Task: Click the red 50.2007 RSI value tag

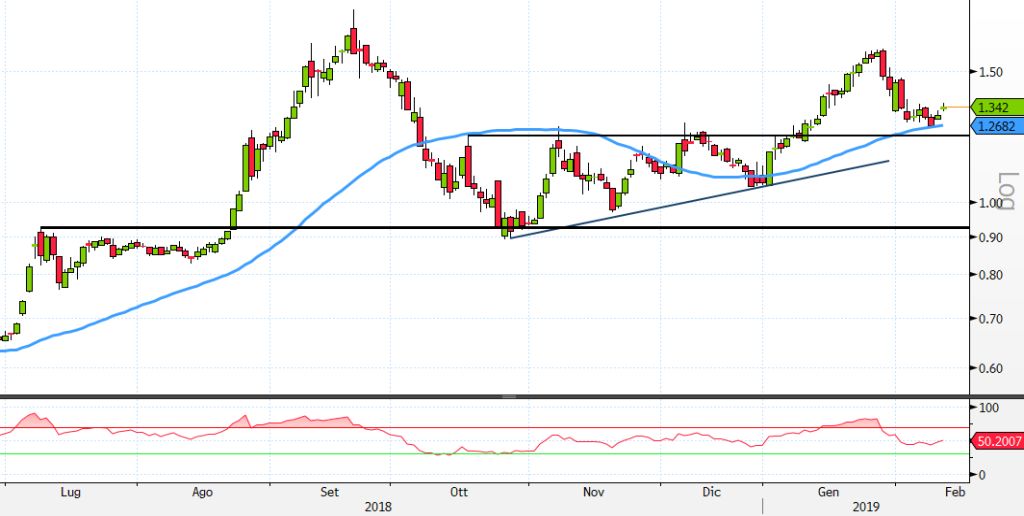Action: pos(997,440)
